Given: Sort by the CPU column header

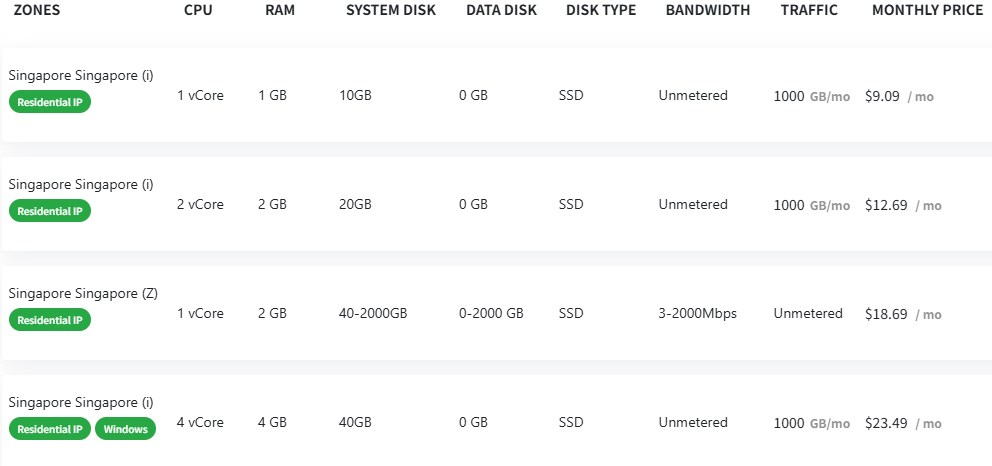Looking at the screenshot, I should pyautogui.click(x=198, y=10).
